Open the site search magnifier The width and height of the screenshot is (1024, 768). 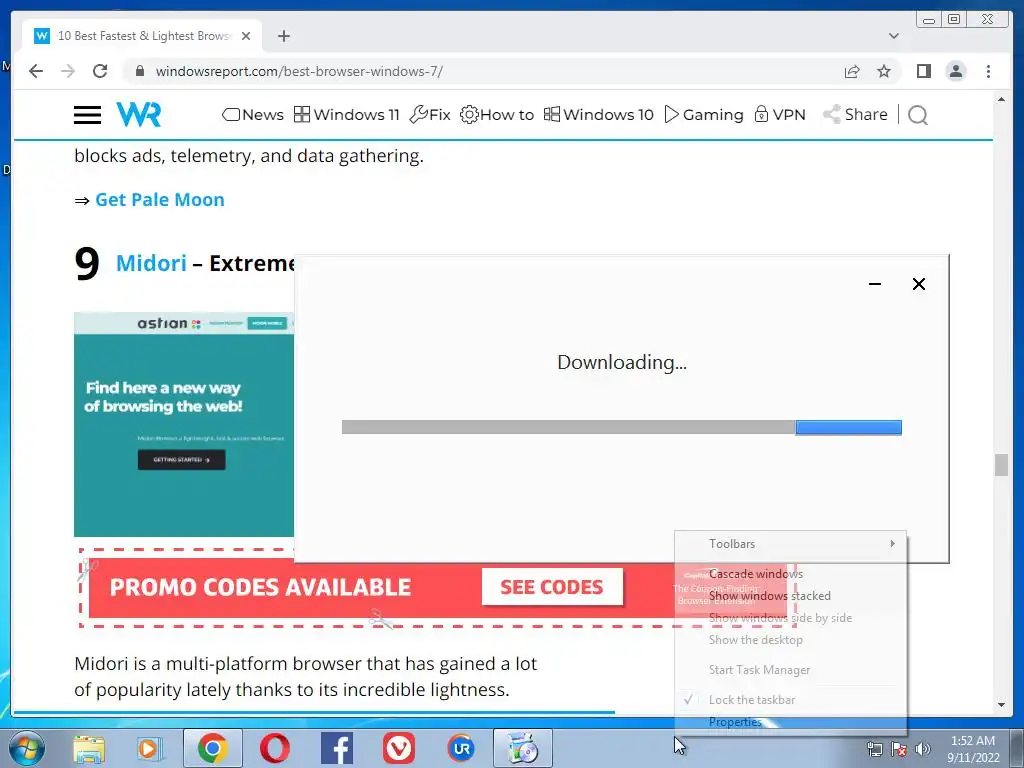click(918, 115)
